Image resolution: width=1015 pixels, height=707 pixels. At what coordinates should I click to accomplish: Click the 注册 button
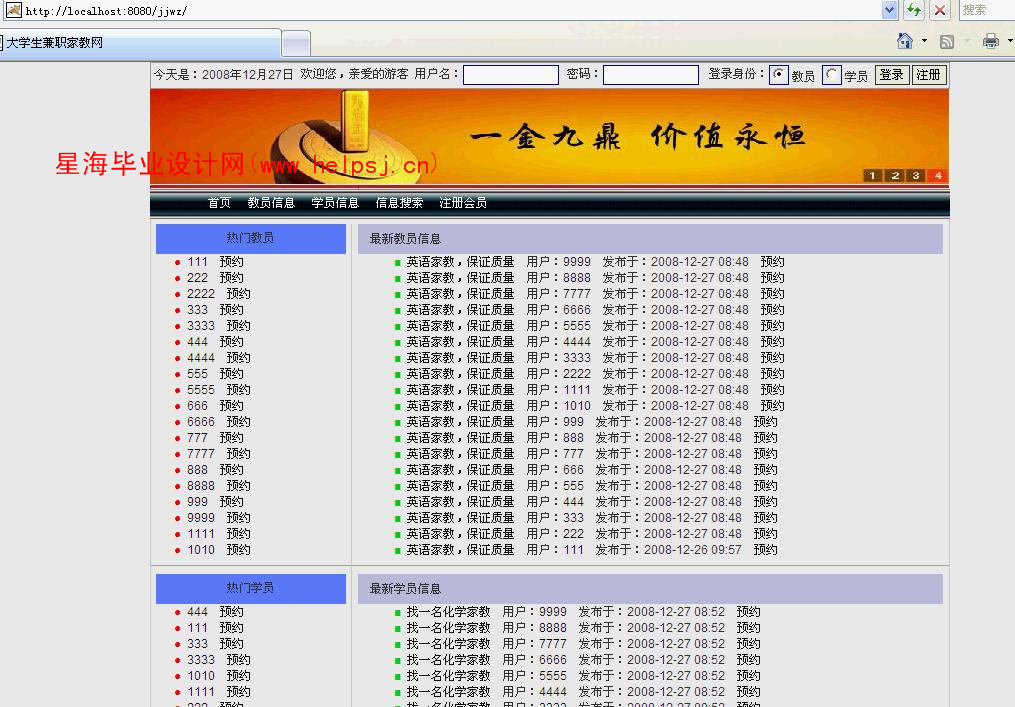click(928, 74)
